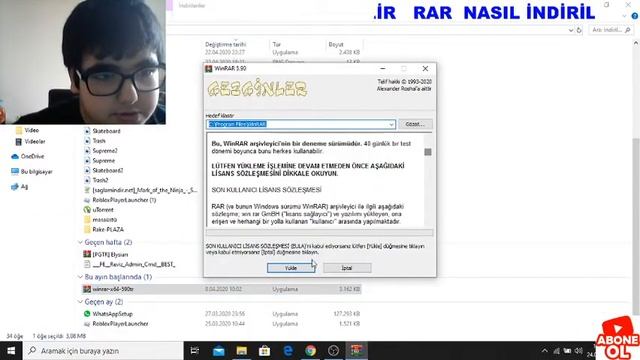Select the Trash2 file icon
Image resolution: width=640 pixels, height=360 pixels.
[87, 180]
